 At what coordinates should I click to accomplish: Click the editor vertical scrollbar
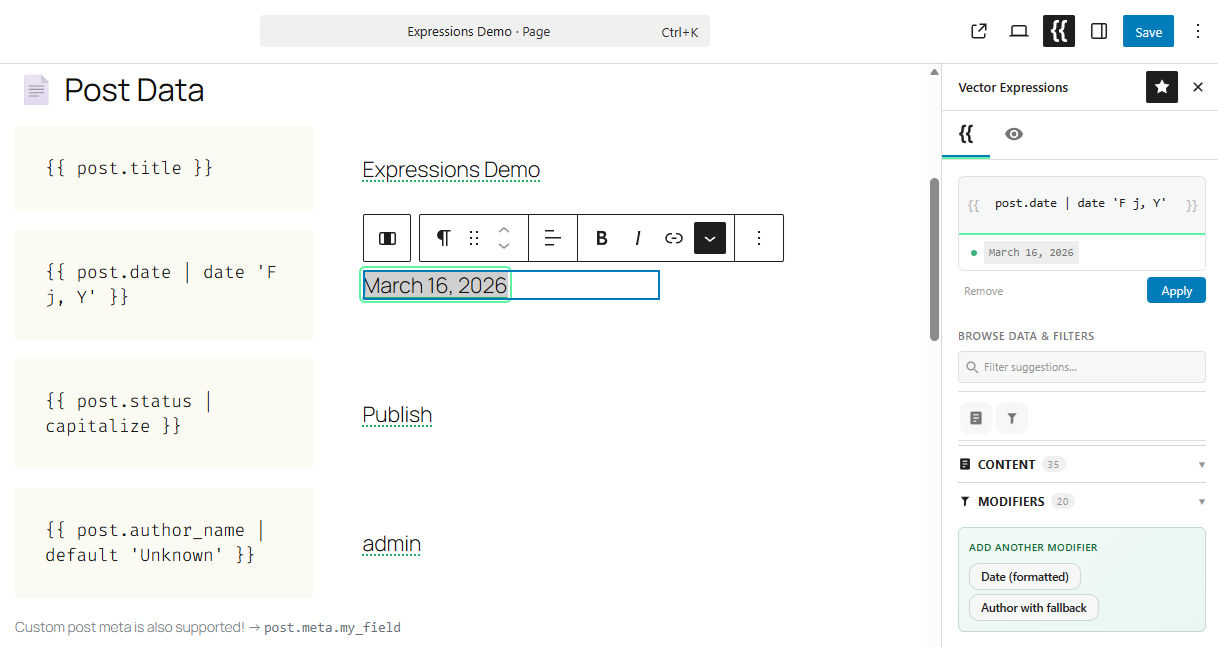[934, 260]
